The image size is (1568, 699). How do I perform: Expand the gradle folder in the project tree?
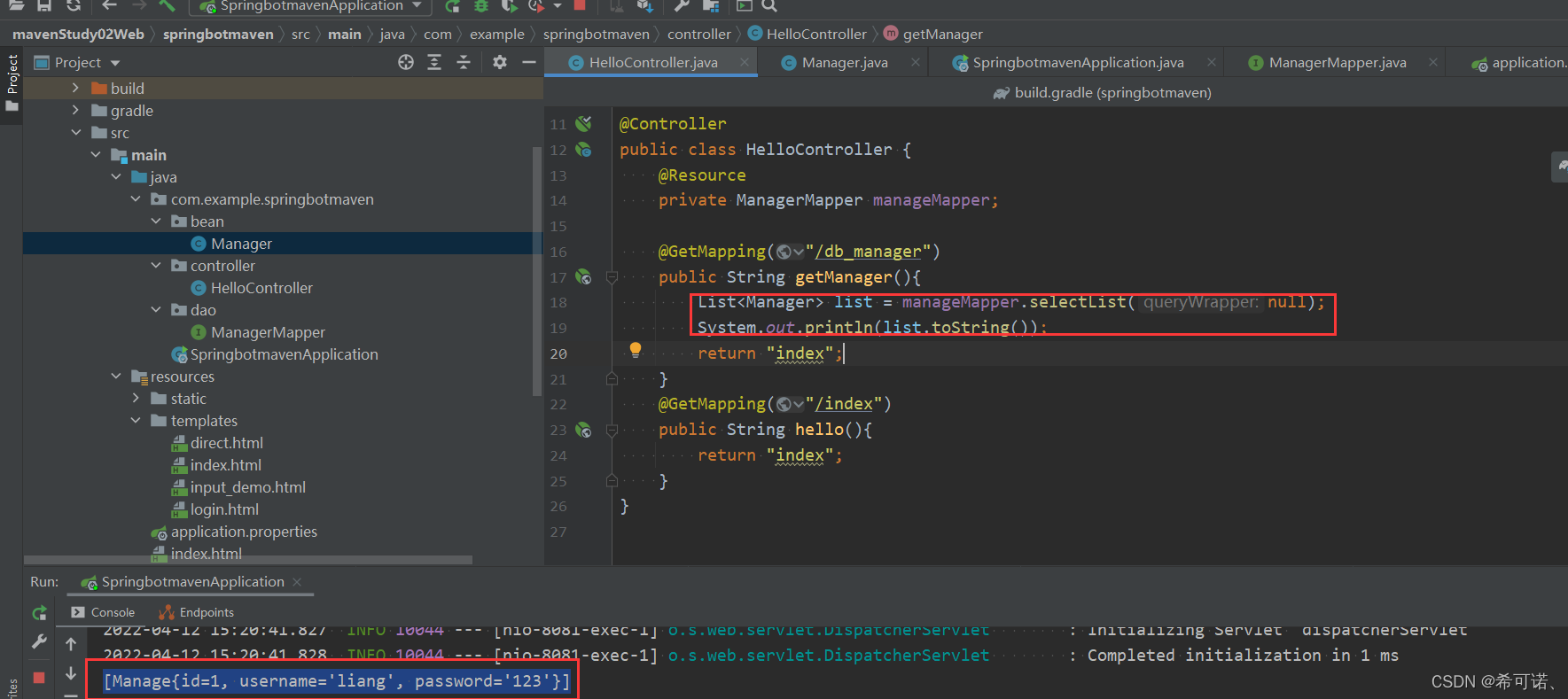point(75,110)
